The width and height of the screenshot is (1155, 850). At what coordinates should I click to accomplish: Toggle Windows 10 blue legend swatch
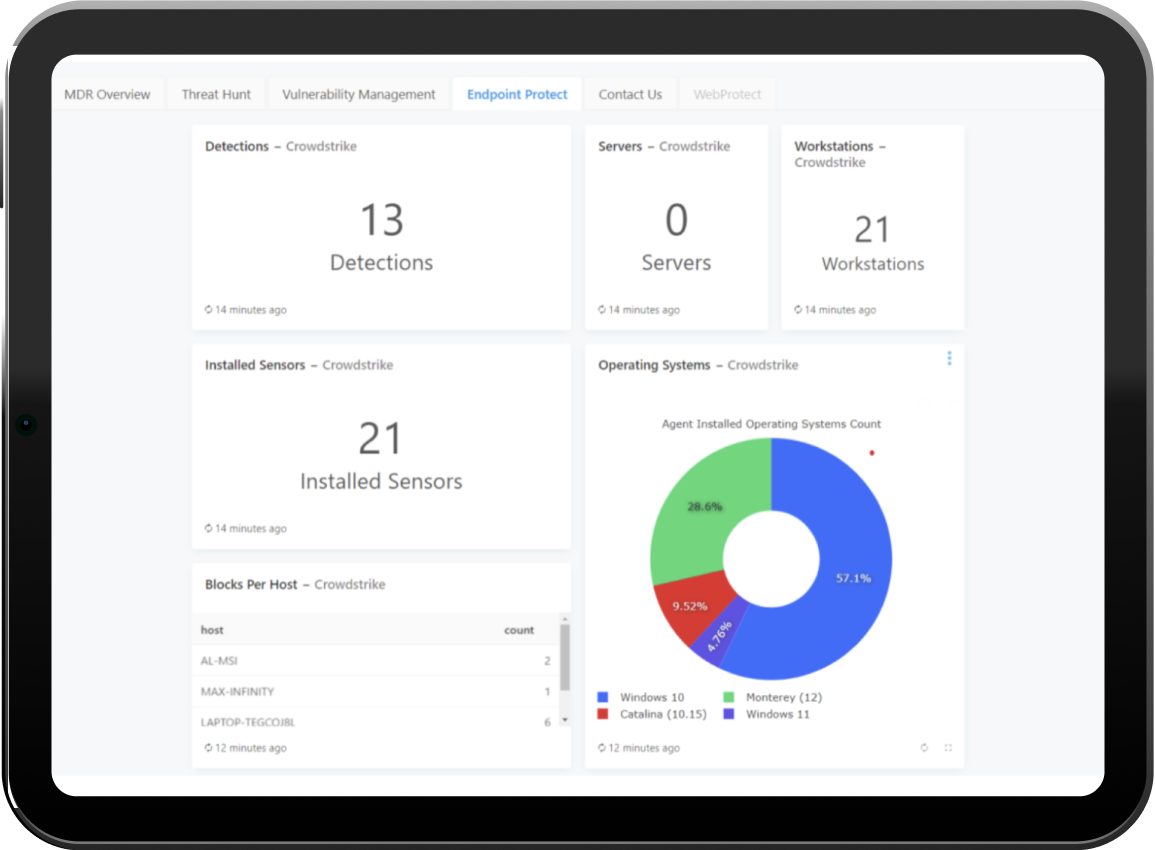(x=603, y=697)
